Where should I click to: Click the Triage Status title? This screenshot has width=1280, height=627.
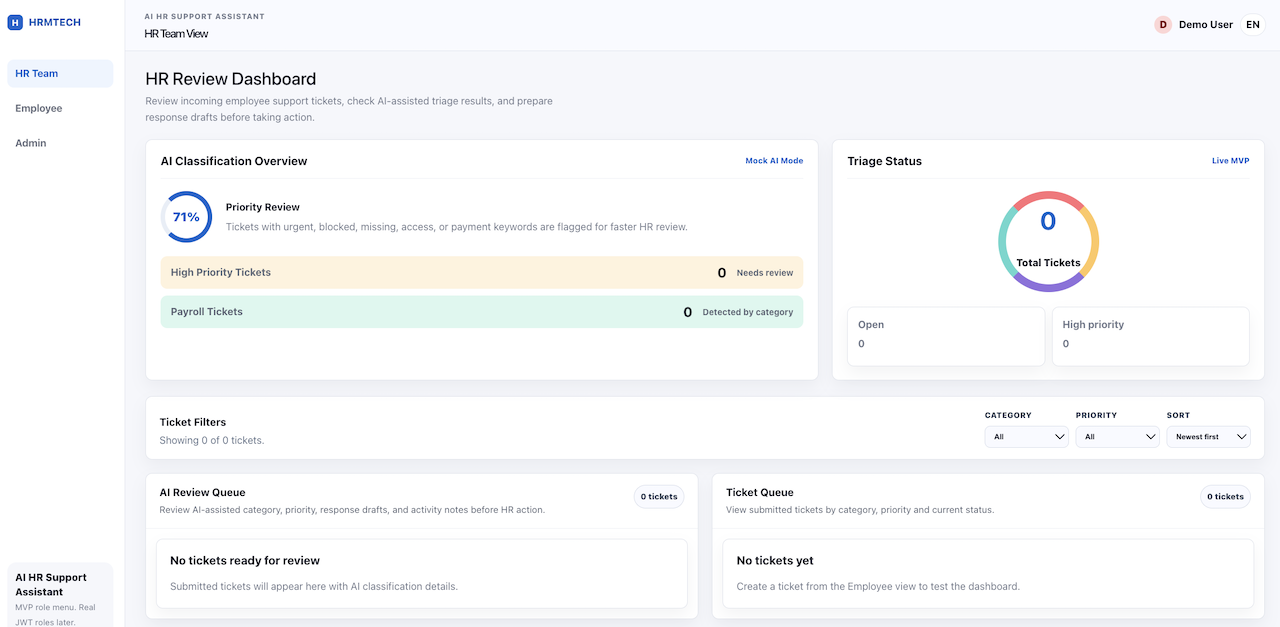click(x=885, y=161)
